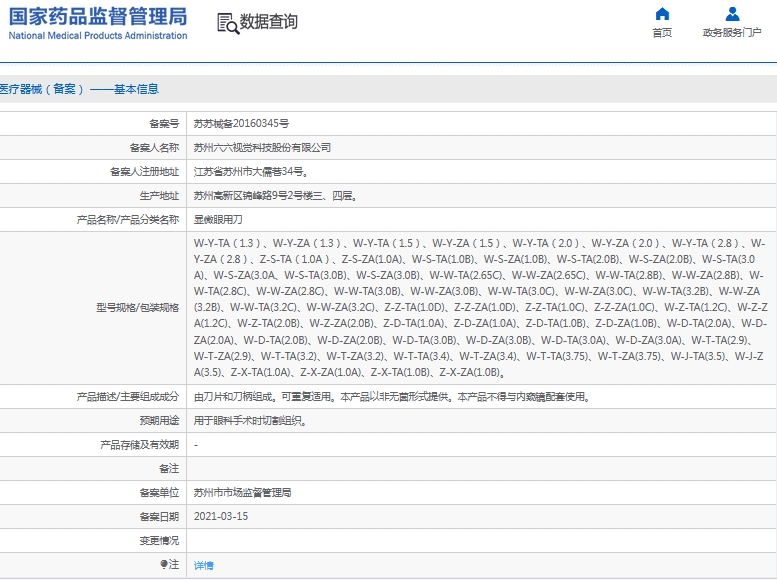Image resolution: width=777 pixels, height=584 pixels.
Task: Click the 医疗器械（备案）——基本信息 header
Action: pos(79,89)
